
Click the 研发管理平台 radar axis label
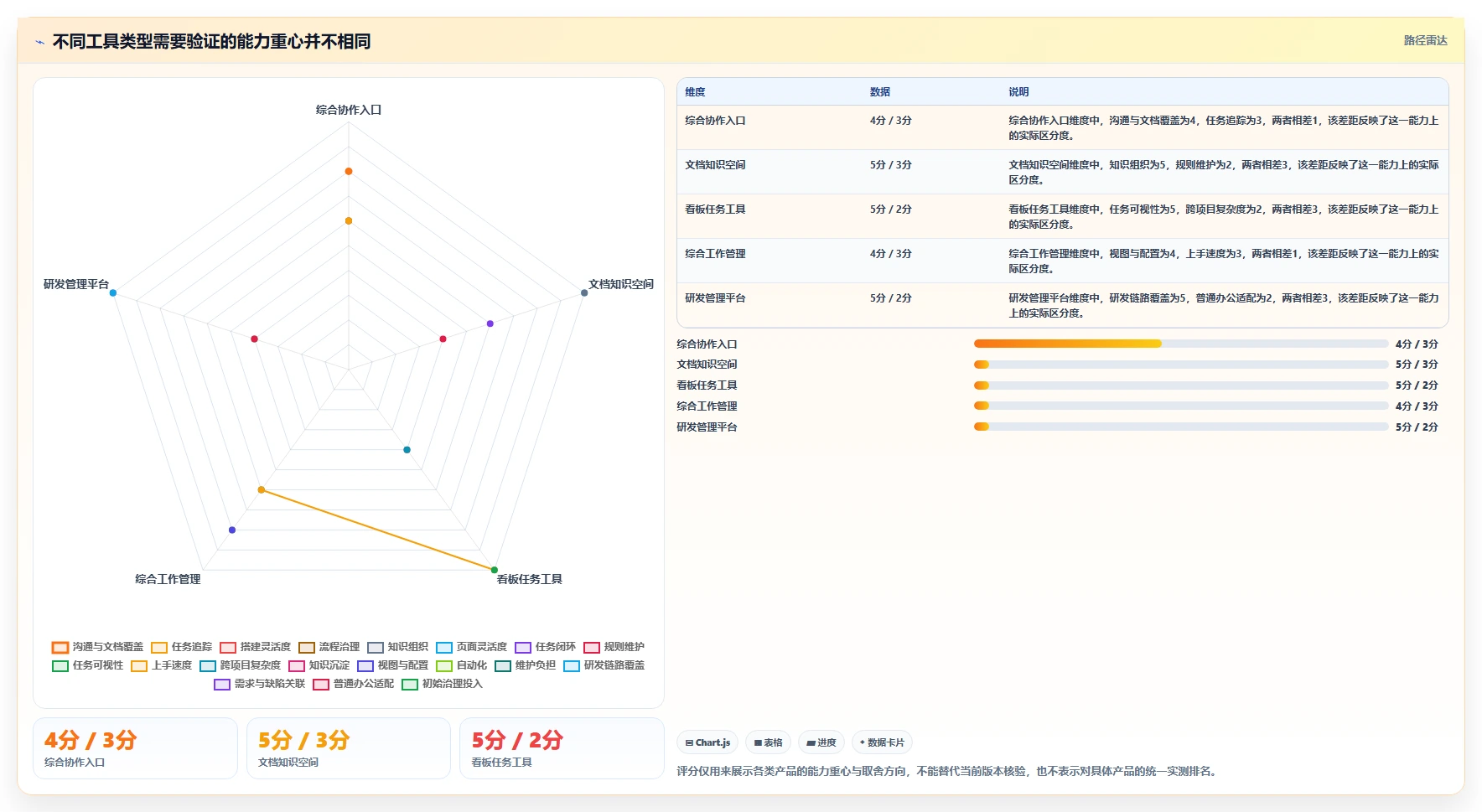coord(76,284)
